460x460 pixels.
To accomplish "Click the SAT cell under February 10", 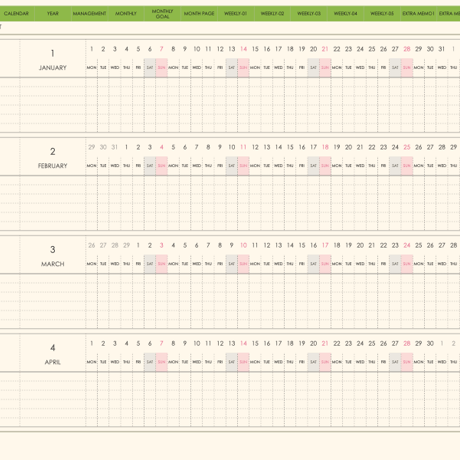I will (x=232, y=166).
